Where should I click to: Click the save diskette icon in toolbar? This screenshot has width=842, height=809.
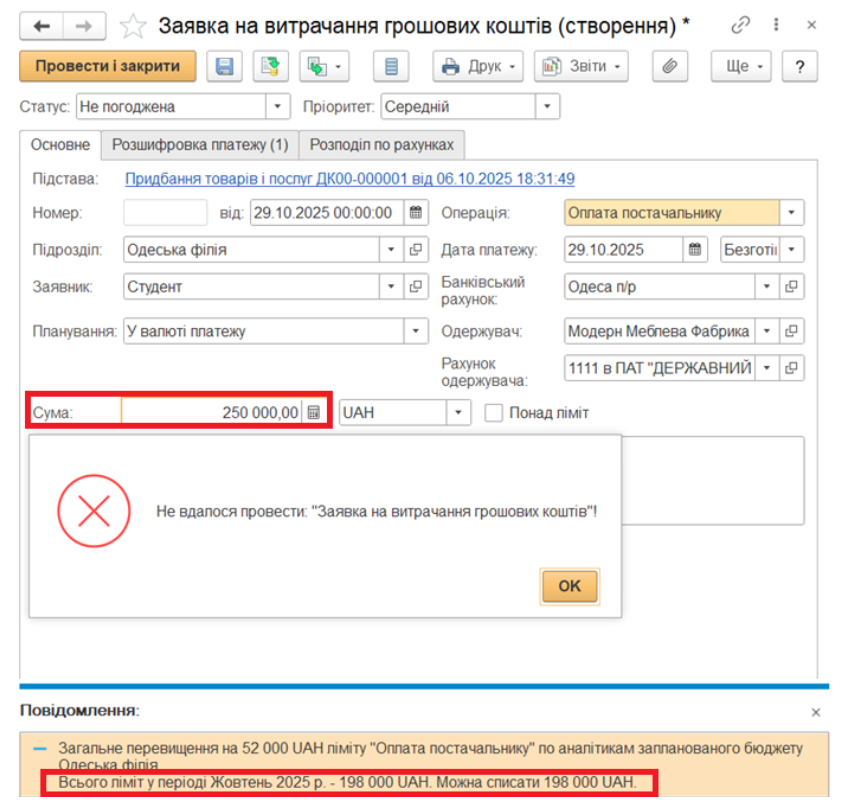click(225, 67)
